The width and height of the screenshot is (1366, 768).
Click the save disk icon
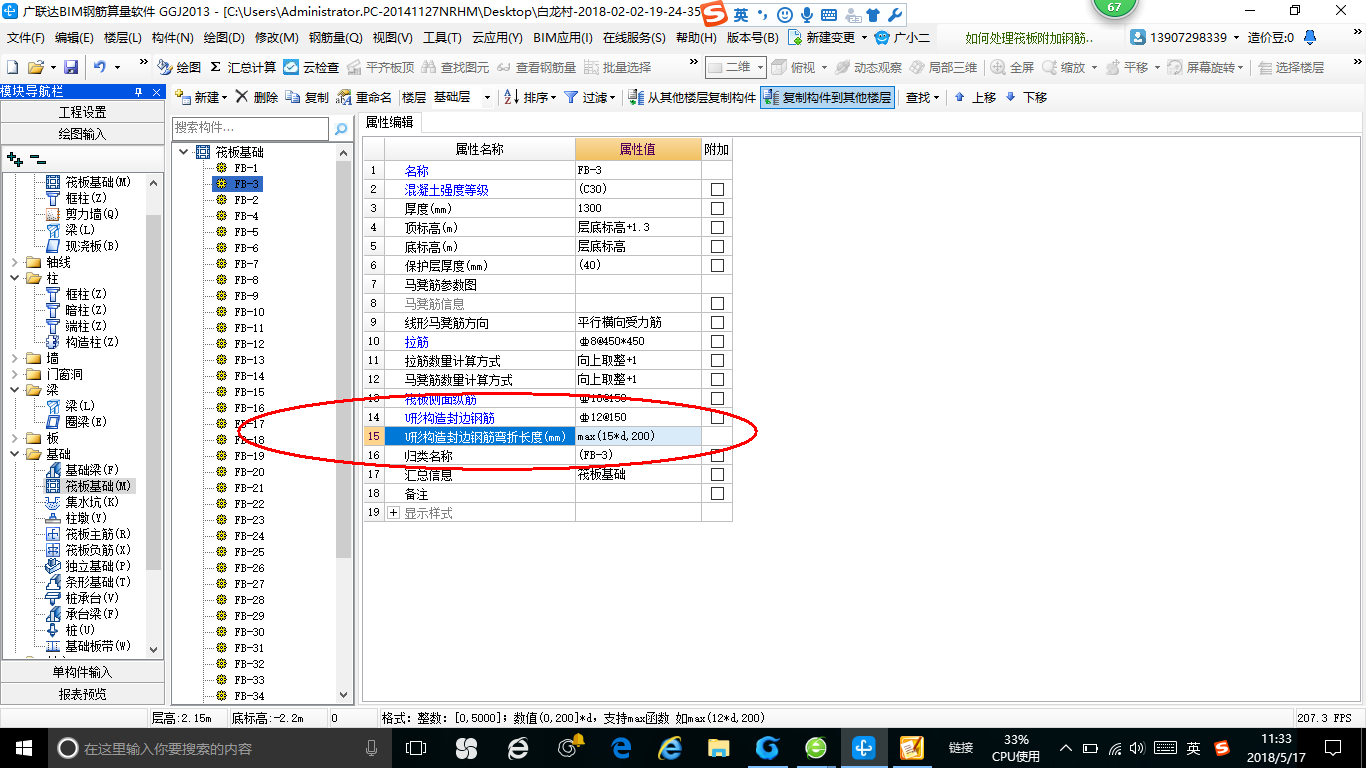coord(71,67)
